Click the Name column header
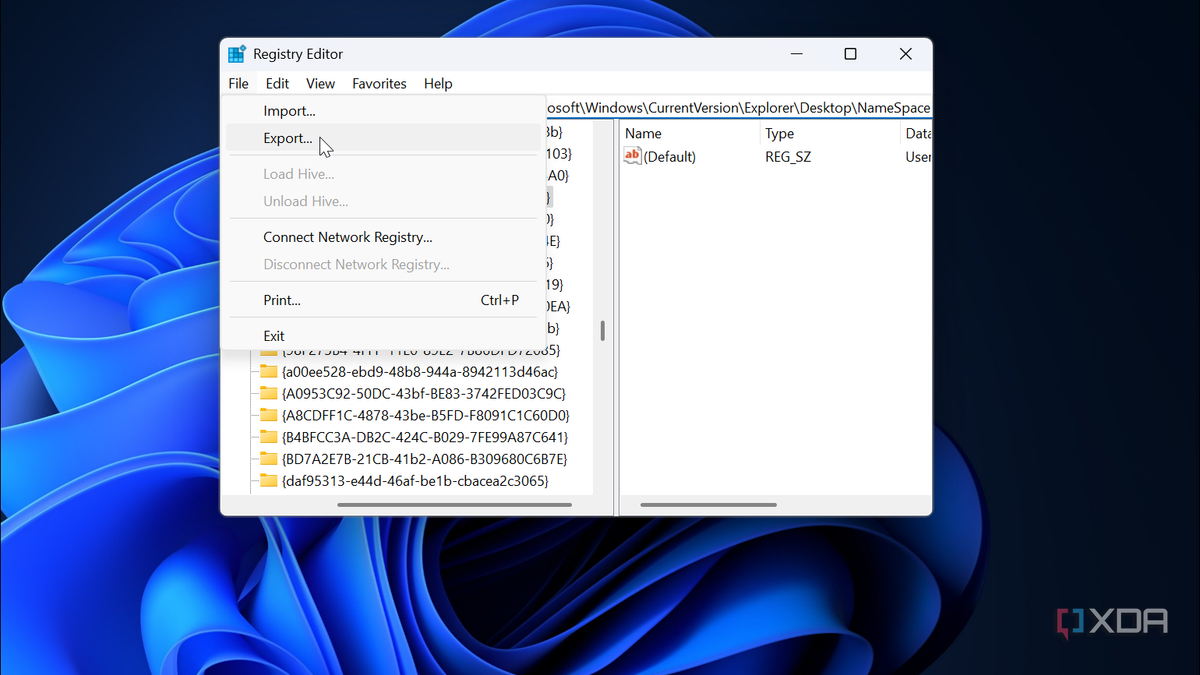Screen dimensions: 1200x675 644,133
